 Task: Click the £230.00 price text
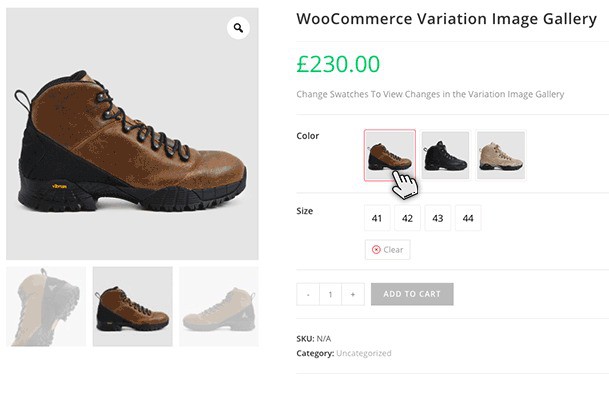tap(338, 64)
